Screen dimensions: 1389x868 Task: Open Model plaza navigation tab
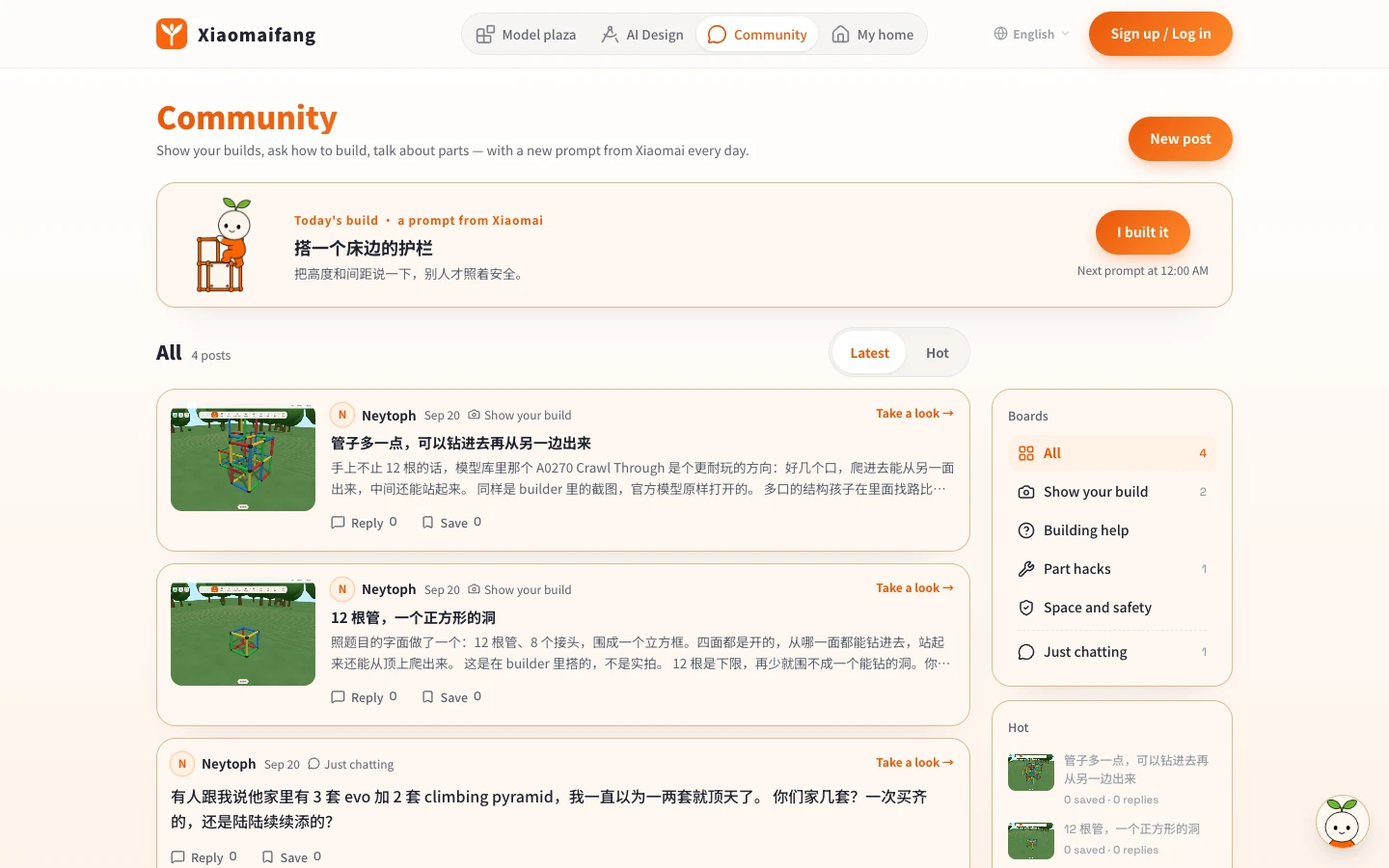[x=526, y=35]
